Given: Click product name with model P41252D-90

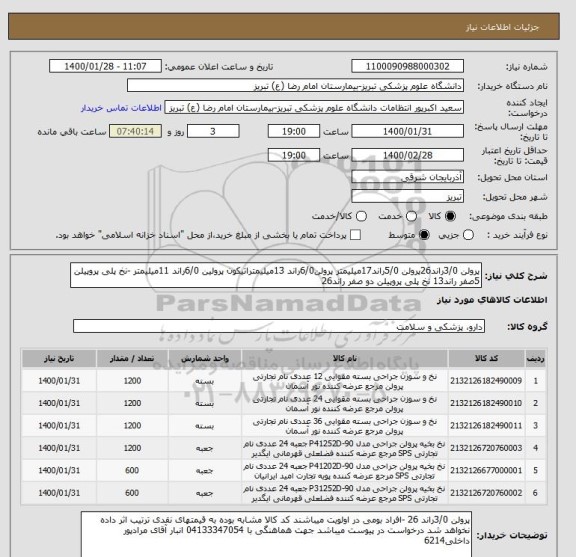Looking at the screenshot, I should click(x=344, y=449).
